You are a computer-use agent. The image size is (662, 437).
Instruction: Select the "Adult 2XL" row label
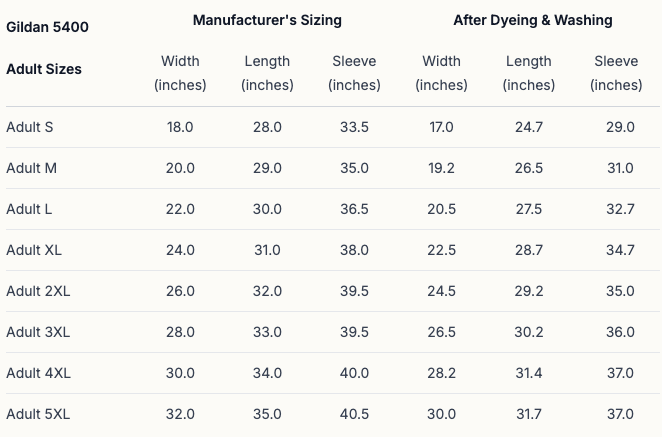click(38, 291)
